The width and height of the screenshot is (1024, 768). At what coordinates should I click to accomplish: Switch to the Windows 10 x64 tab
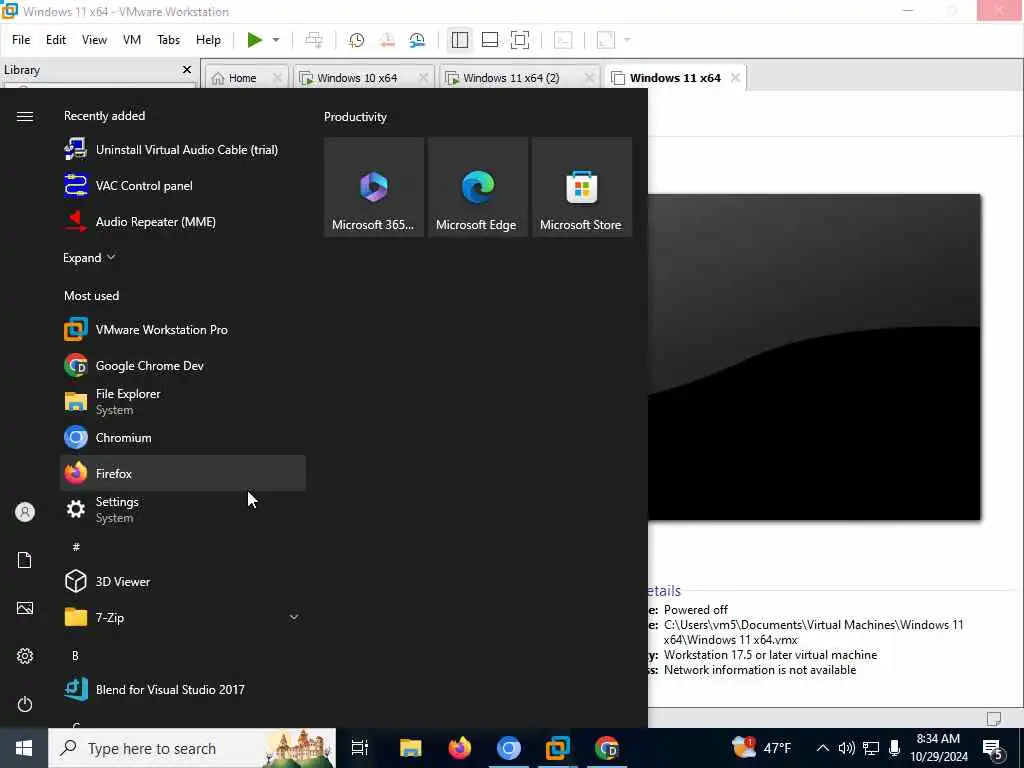(357, 78)
